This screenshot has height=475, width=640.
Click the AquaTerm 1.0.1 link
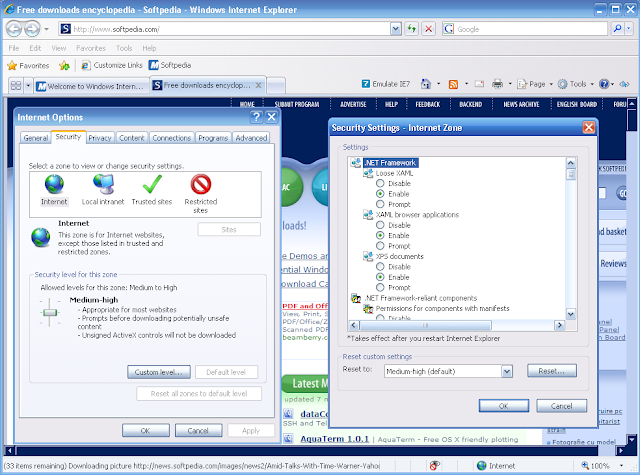[334, 439]
